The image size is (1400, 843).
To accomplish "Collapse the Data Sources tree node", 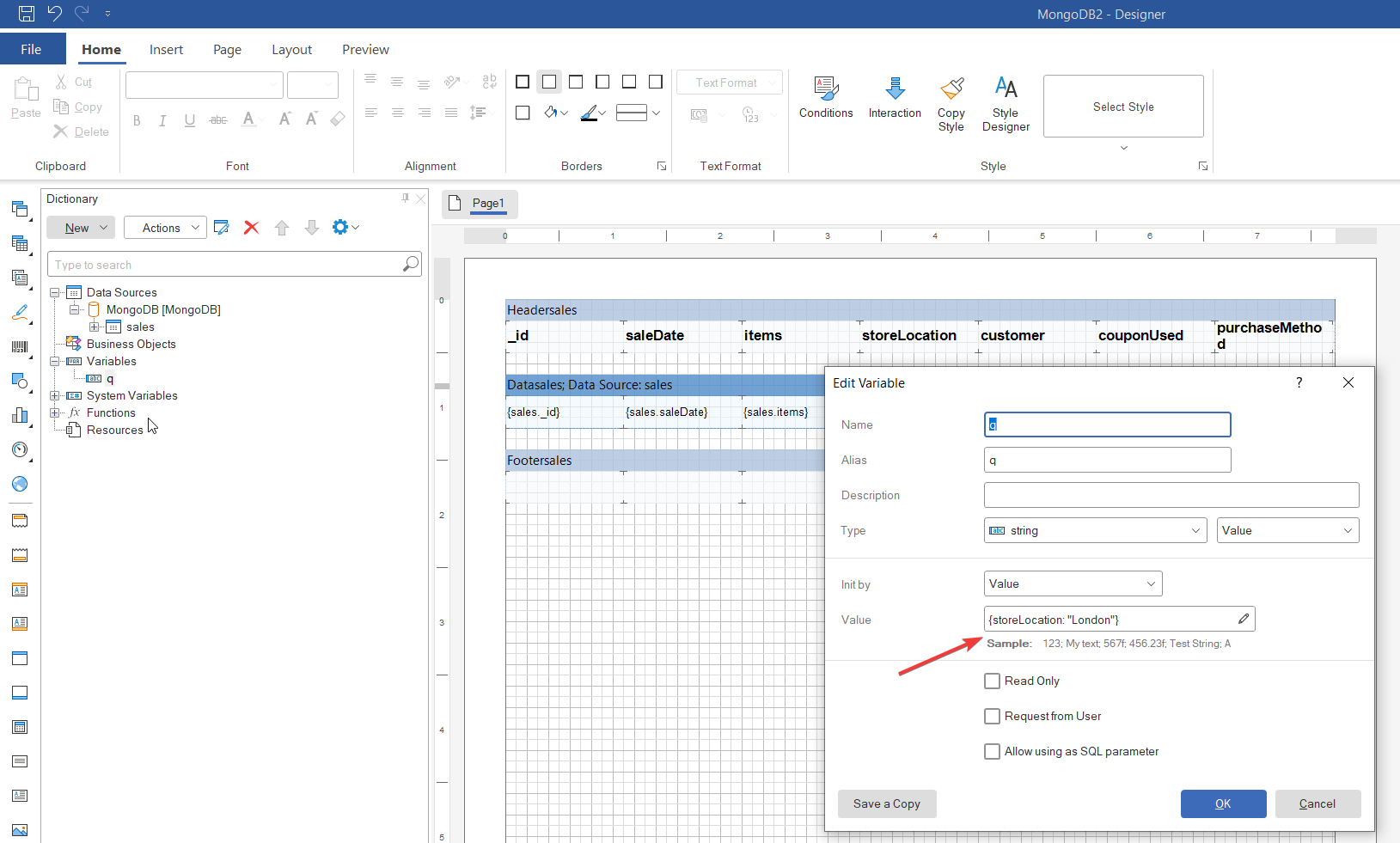I will pyautogui.click(x=55, y=292).
